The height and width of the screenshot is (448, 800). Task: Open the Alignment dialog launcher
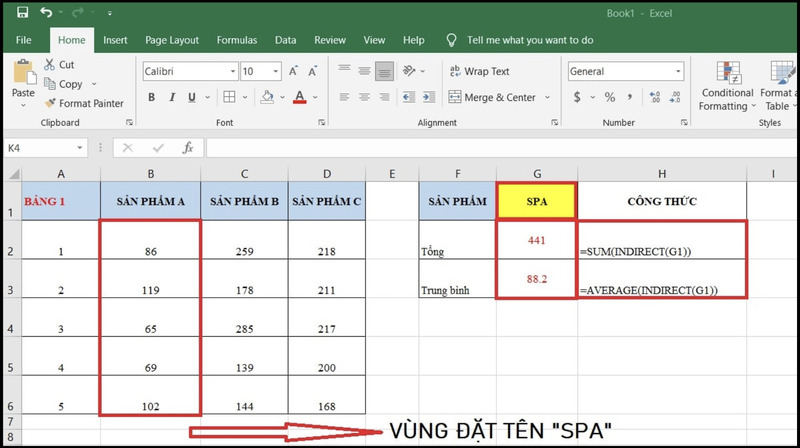[x=555, y=122]
